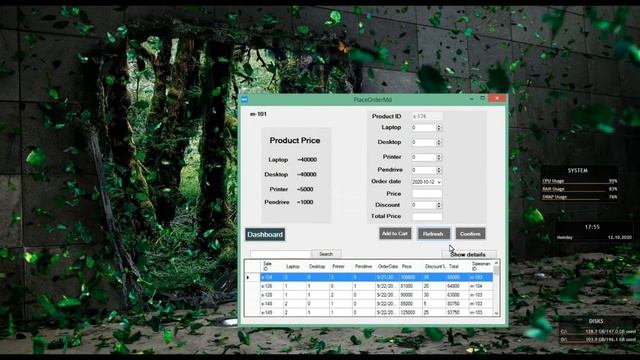Click the current-row indicator arrow in grid

(x=248, y=278)
